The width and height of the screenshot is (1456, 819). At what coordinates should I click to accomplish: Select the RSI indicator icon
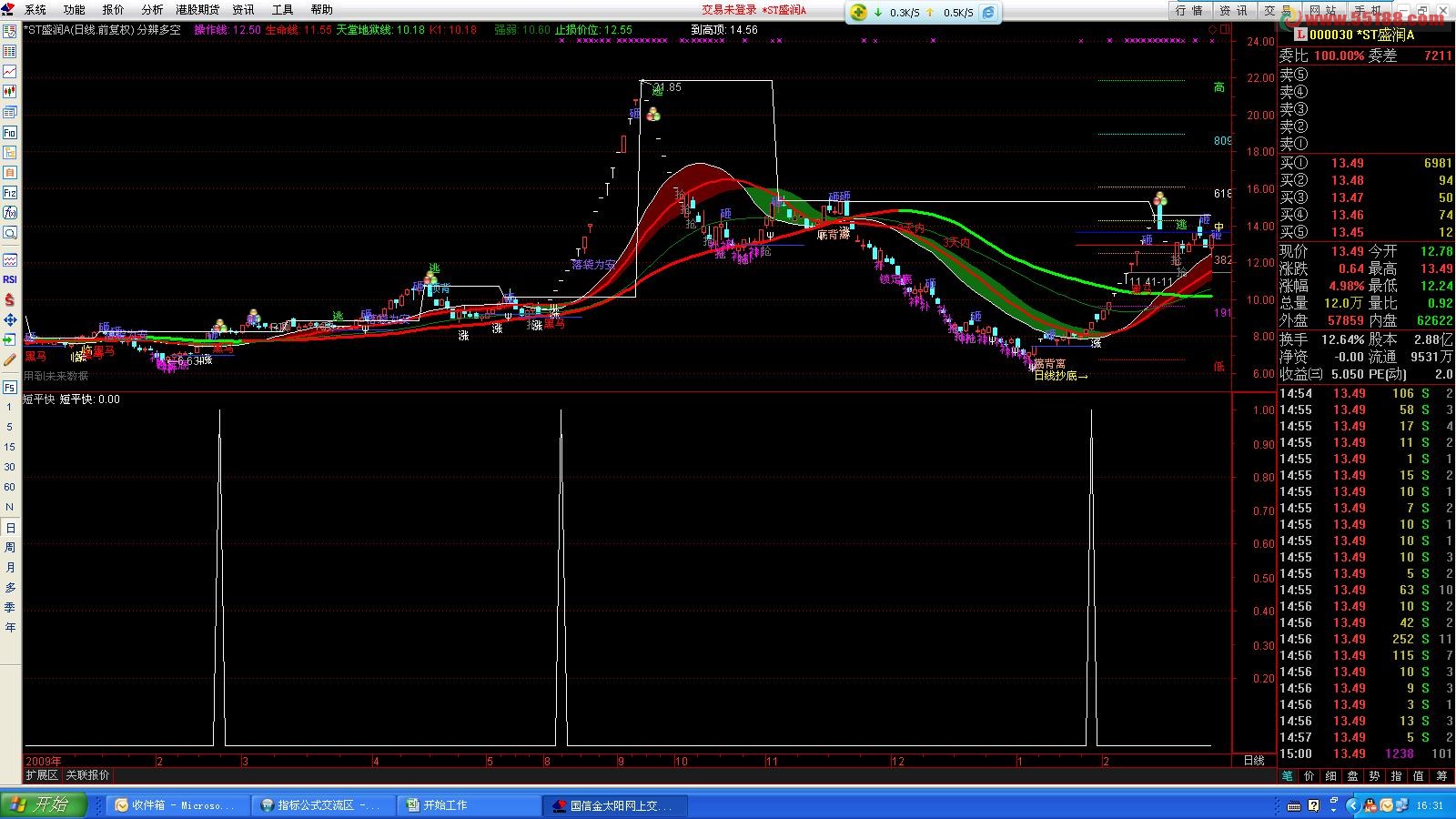10,279
